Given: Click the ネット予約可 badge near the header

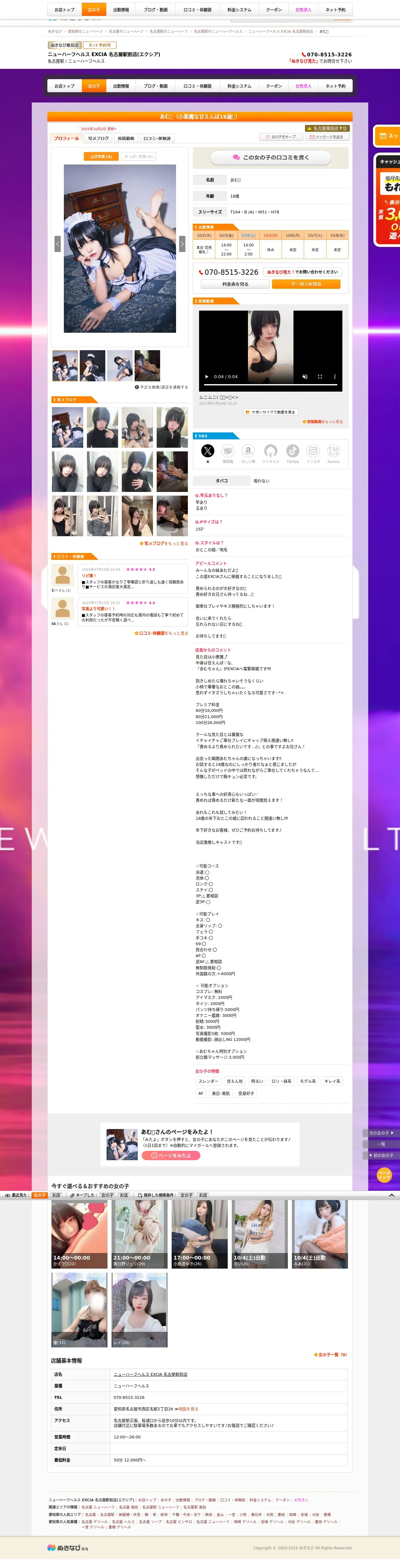Looking at the screenshot, I should [100, 45].
